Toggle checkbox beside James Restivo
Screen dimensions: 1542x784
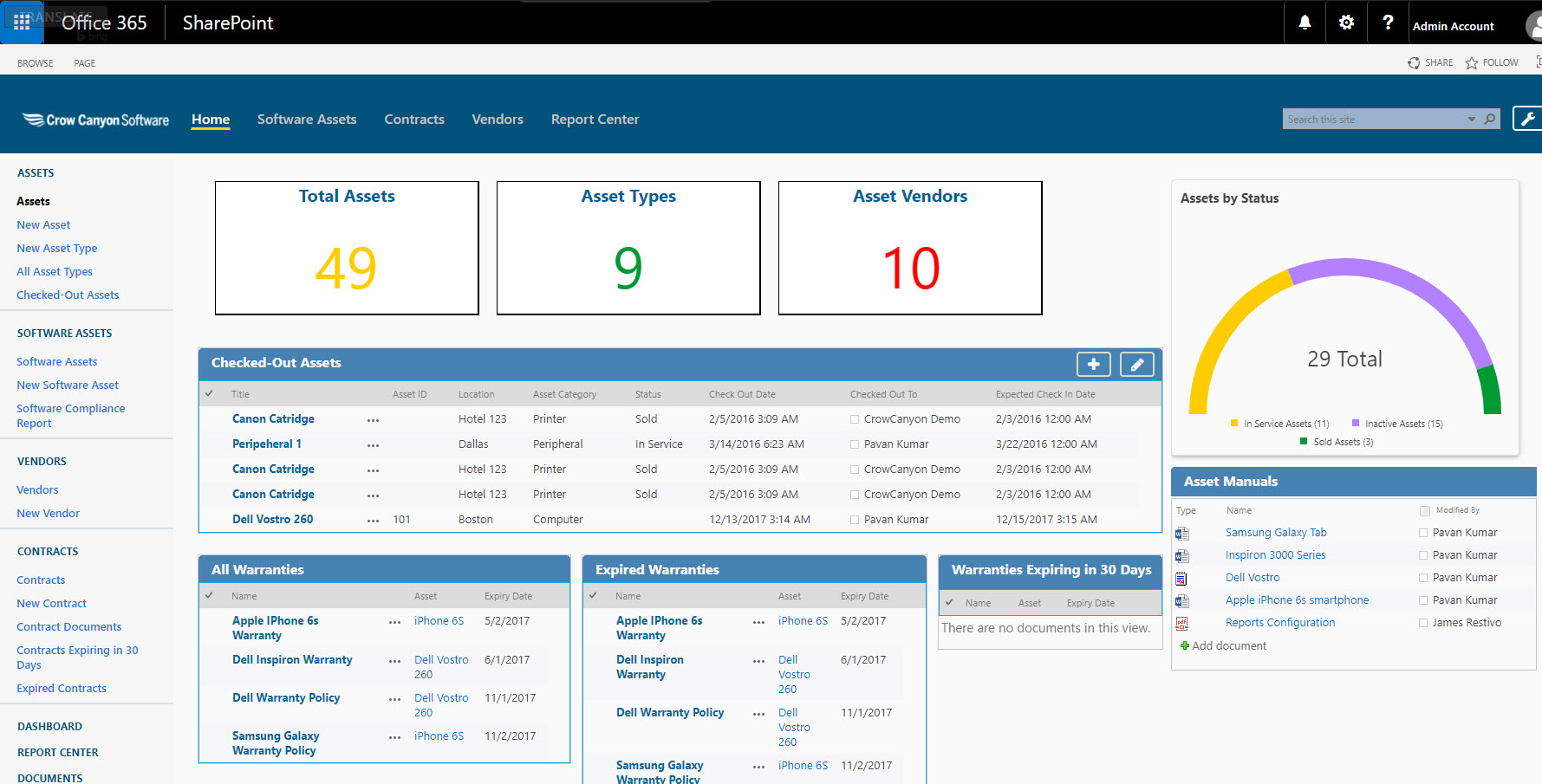click(x=1423, y=623)
